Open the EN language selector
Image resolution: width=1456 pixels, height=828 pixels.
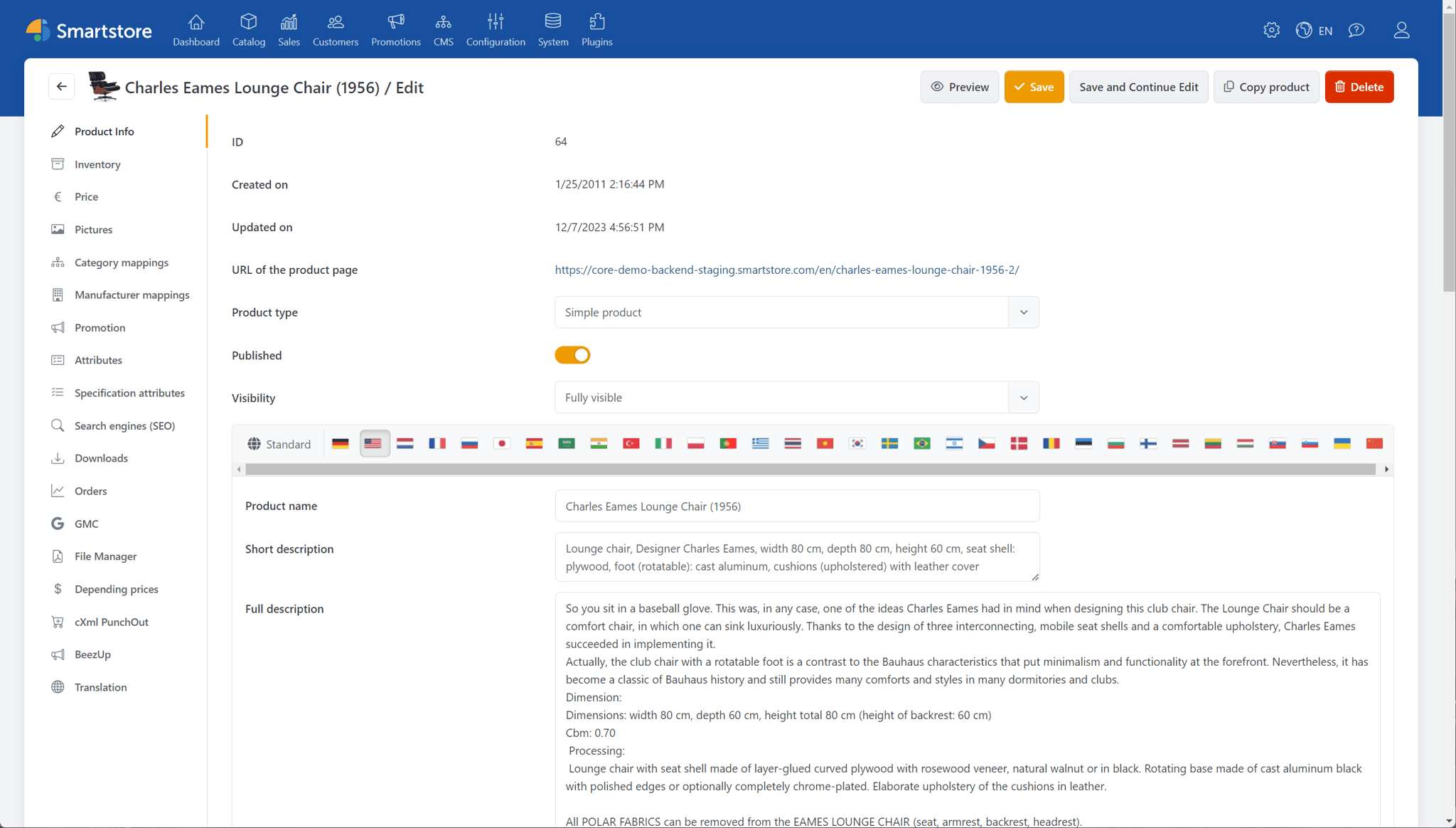point(1315,30)
